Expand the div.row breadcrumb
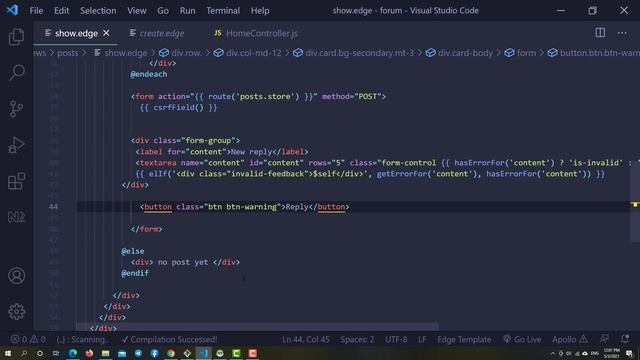 [180, 53]
